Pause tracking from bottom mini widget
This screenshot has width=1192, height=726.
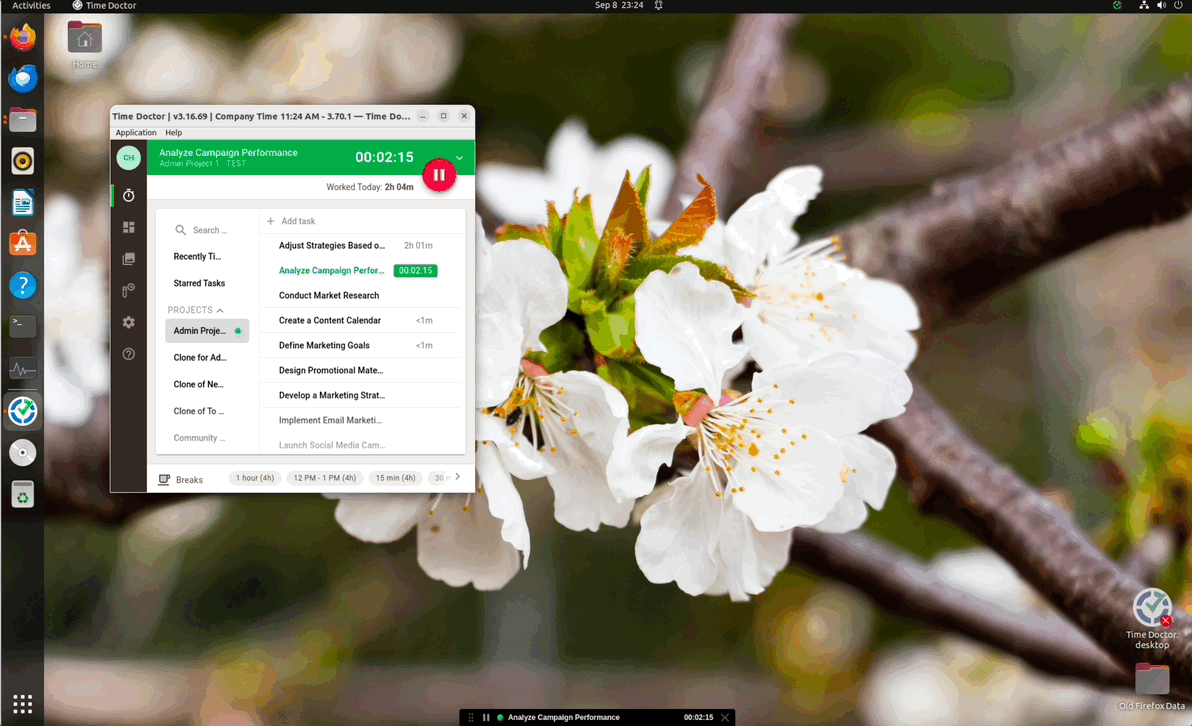tap(486, 718)
